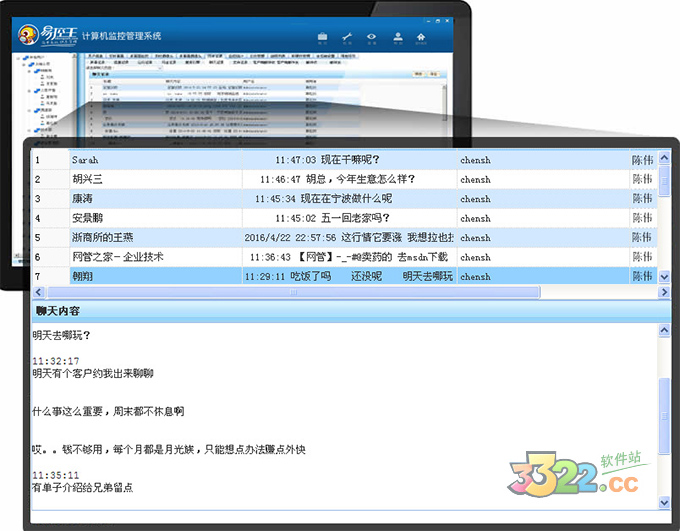Click the horizontal scrollbar's left arrow
Image resolution: width=680 pixels, height=531 pixels.
click(38, 292)
